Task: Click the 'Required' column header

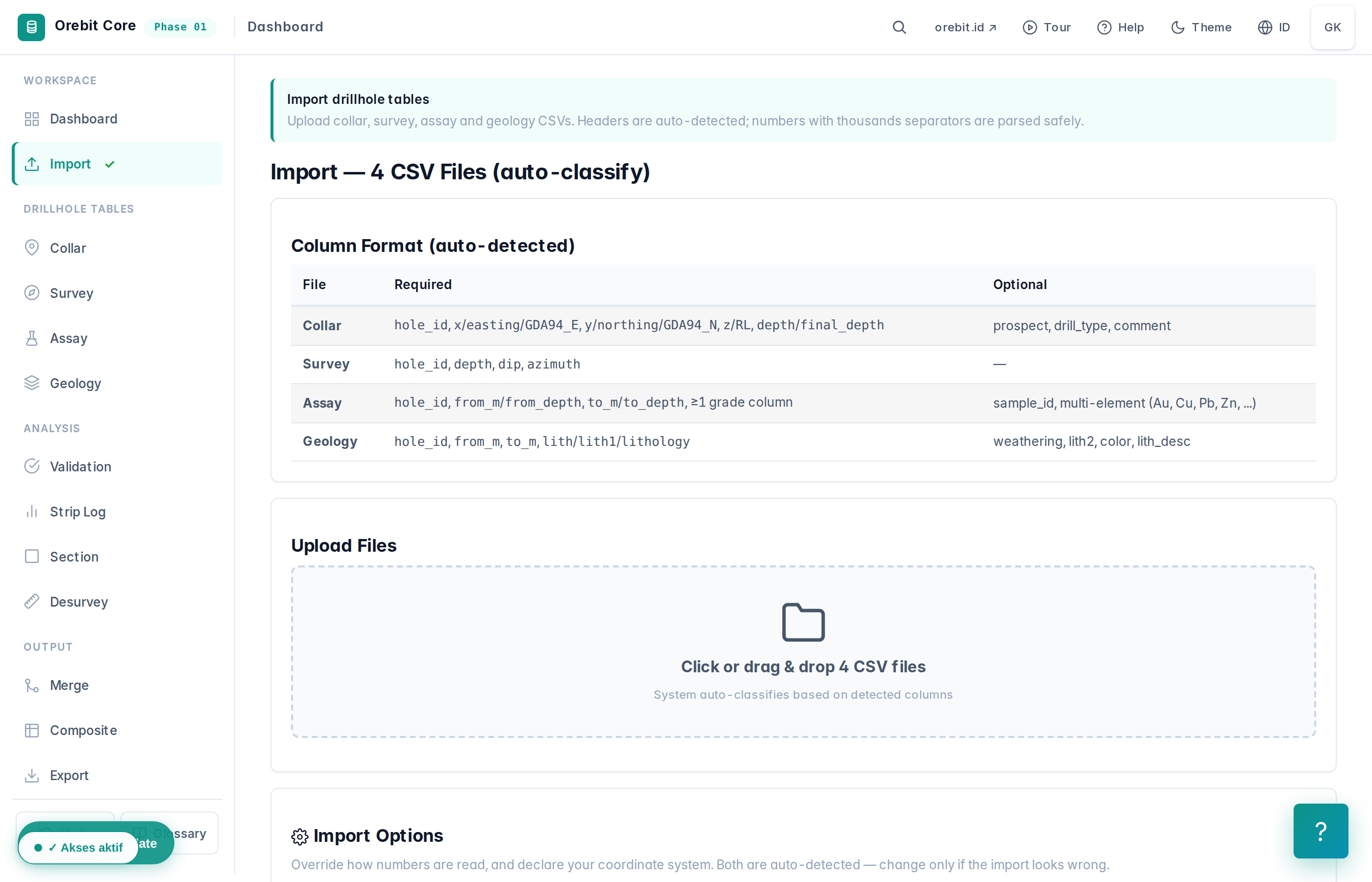Action: [423, 284]
